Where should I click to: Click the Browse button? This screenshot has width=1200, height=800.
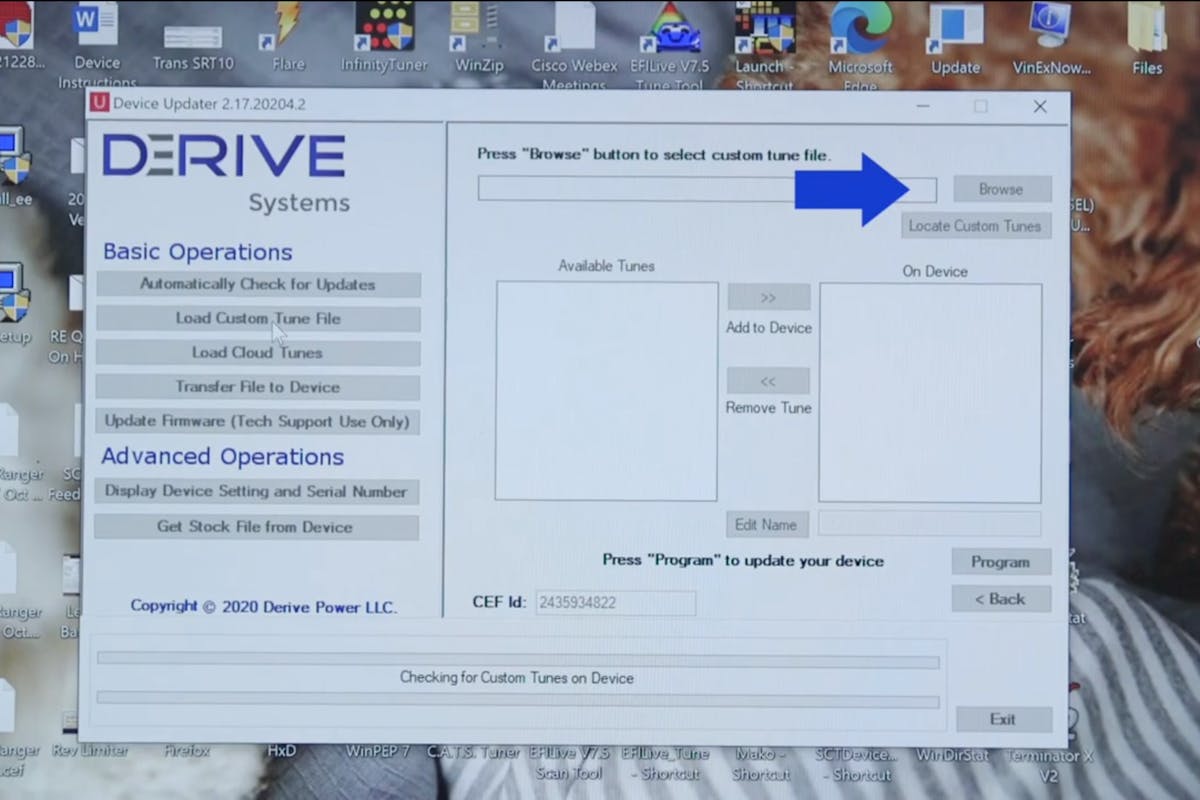point(1001,189)
